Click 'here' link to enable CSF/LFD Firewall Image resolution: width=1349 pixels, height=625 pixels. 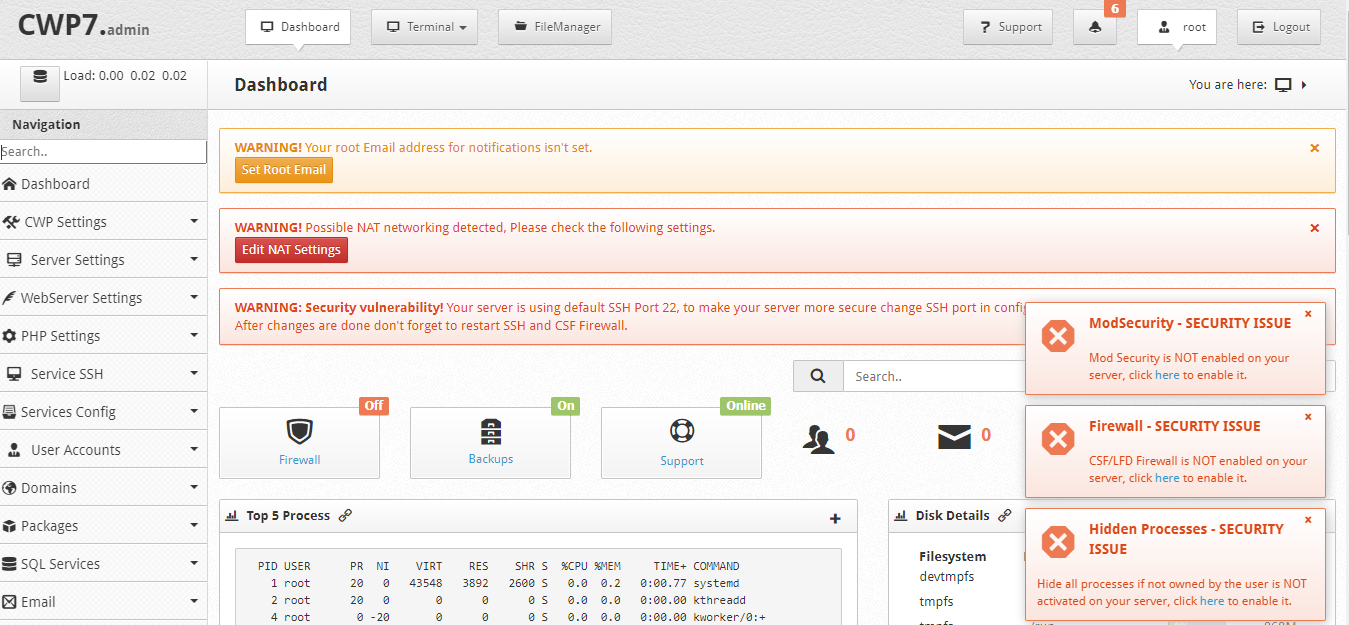click(1167, 478)
